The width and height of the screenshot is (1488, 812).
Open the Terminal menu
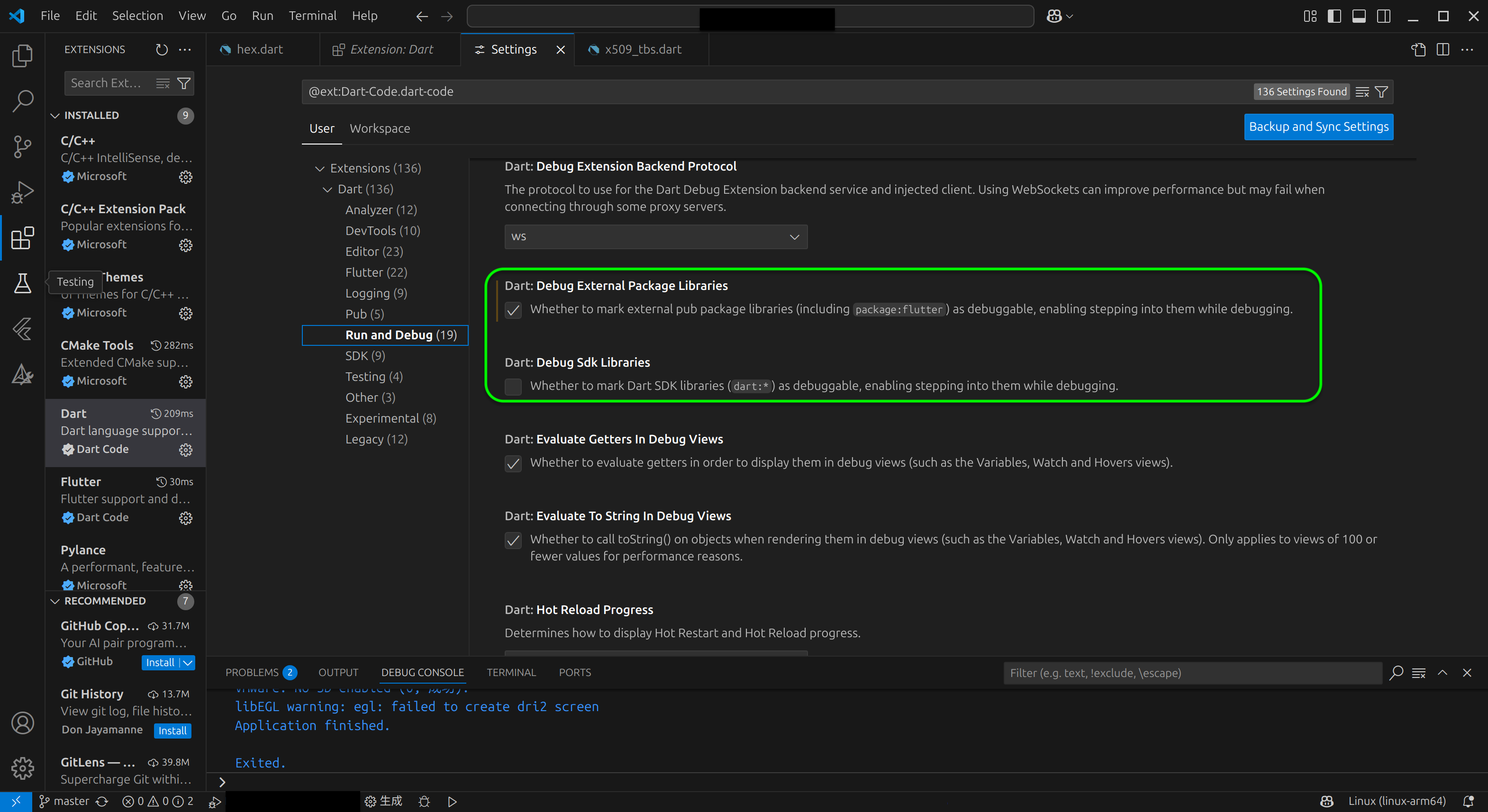[x=312, y=16]
